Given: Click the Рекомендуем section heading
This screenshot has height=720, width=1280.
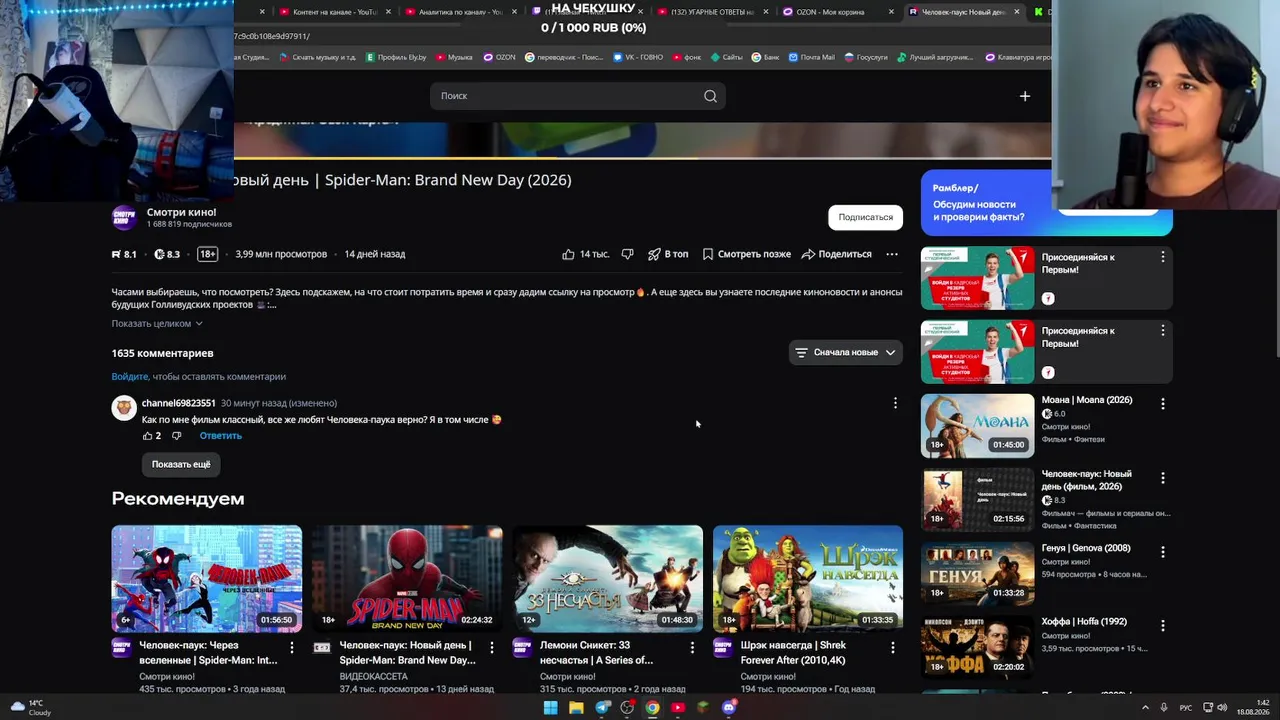Looking at the screenshot, I should [x=178, y=498].
